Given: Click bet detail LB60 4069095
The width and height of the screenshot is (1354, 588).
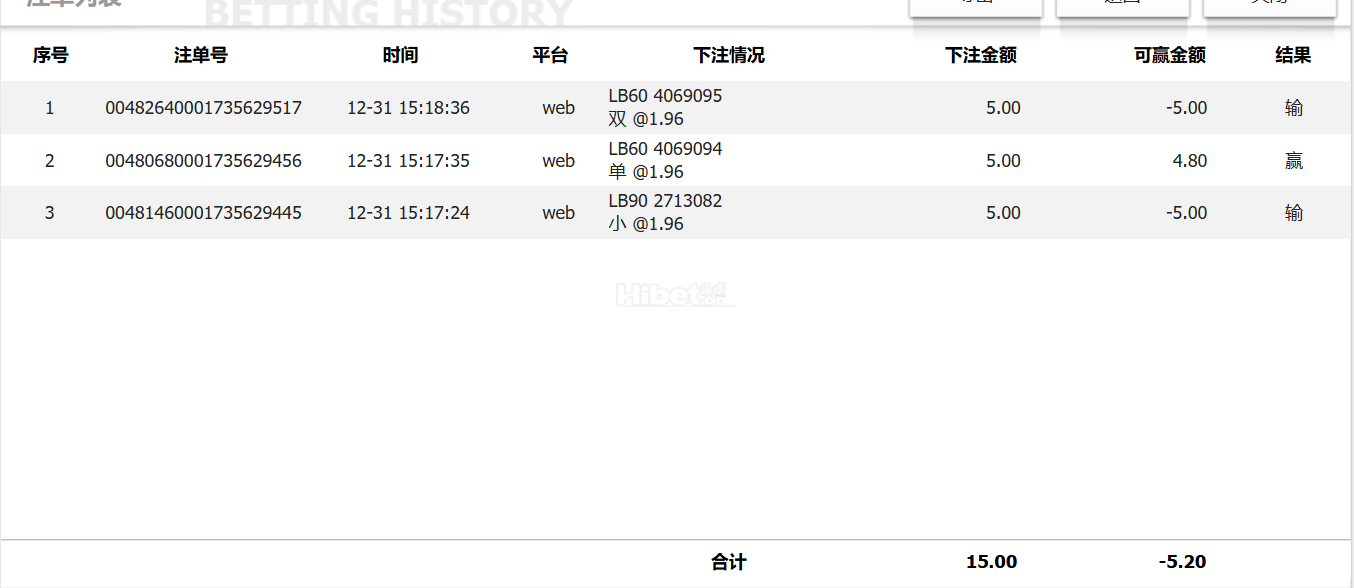Looking at the screenshot, I should click(665, 96).
